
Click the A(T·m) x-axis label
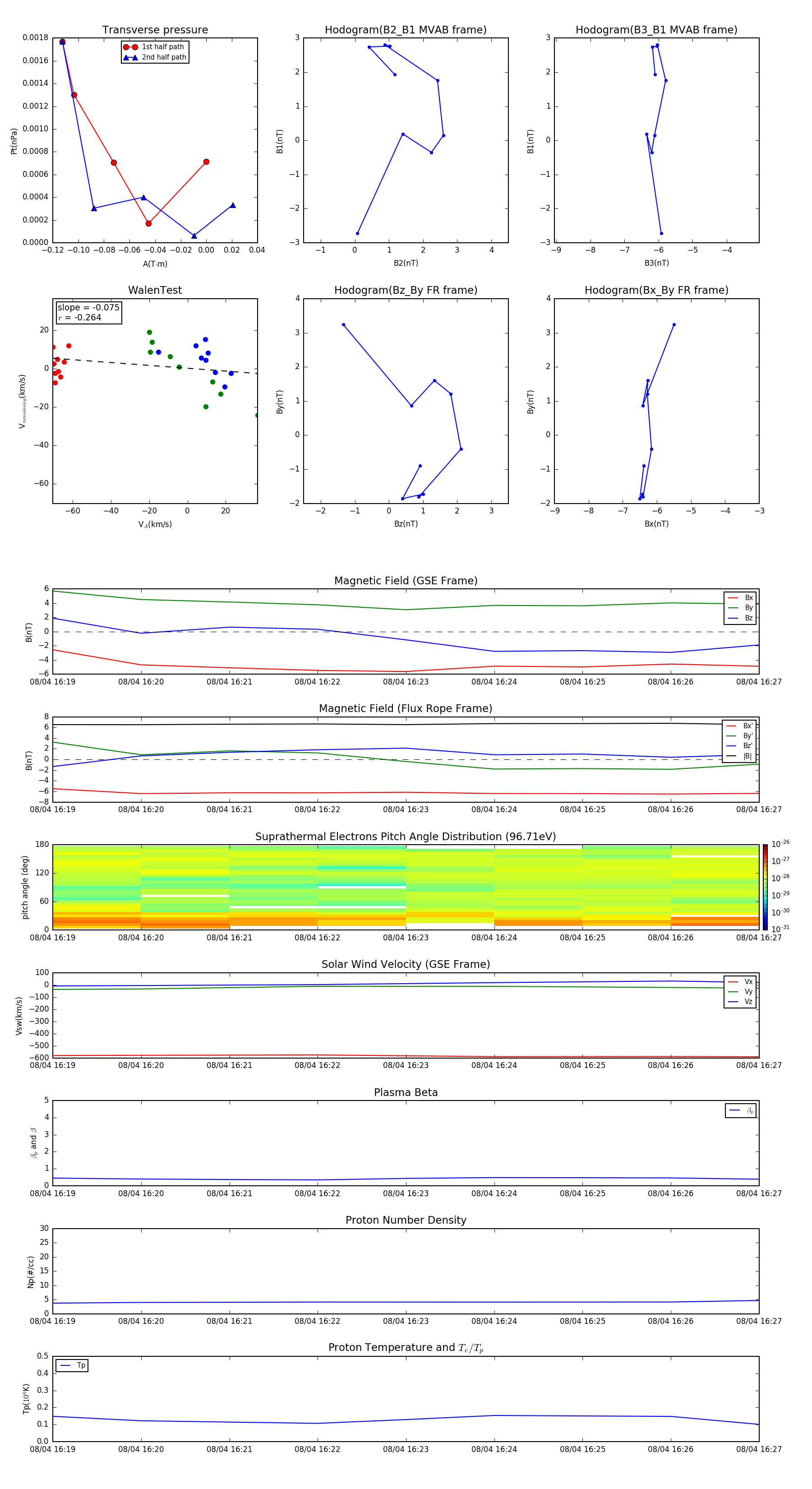coord(155,264)
